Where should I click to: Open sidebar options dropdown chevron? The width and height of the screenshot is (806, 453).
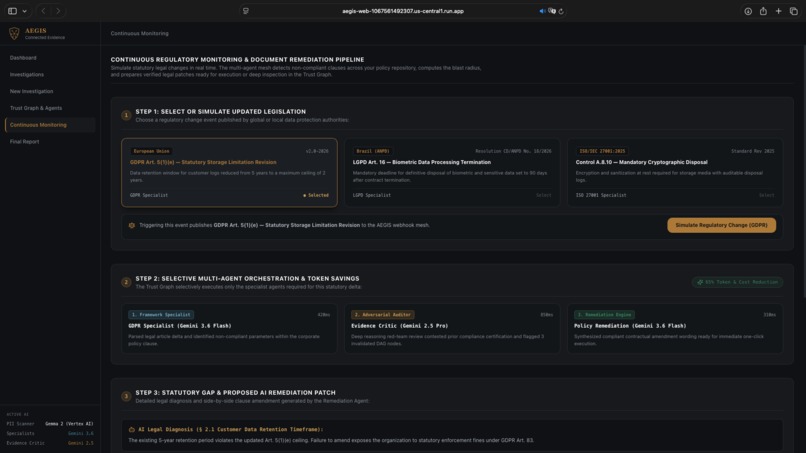tap(24, 11)
